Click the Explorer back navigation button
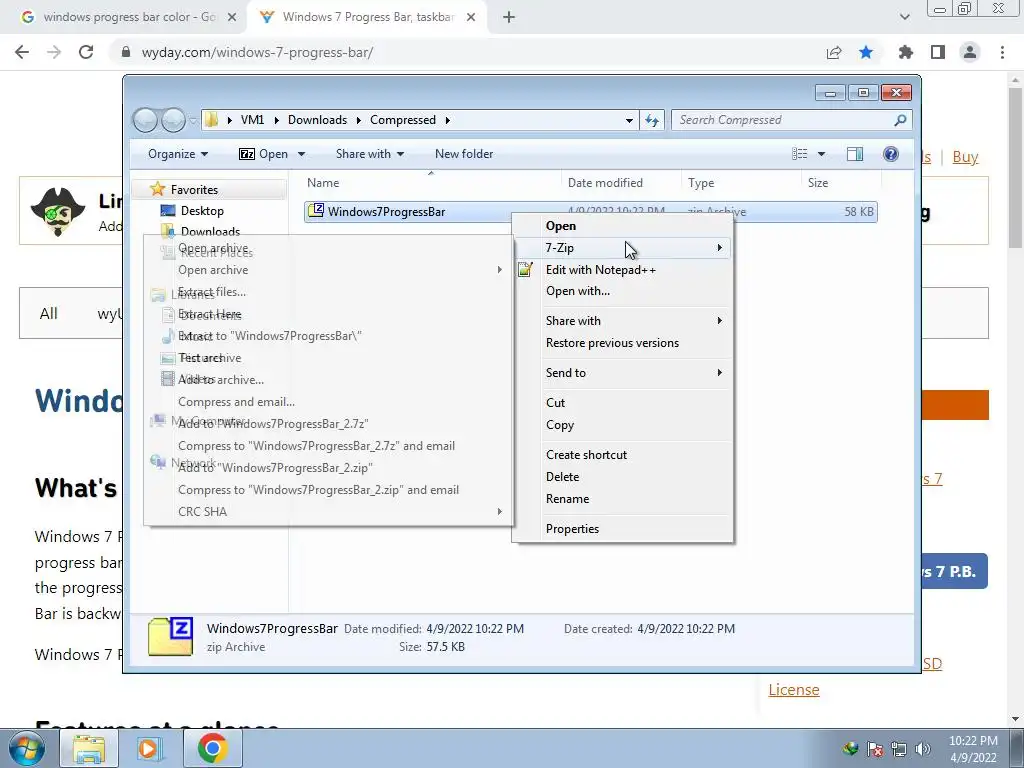The width and height of the screenshot is (1024, 768). tap(145, 120)
